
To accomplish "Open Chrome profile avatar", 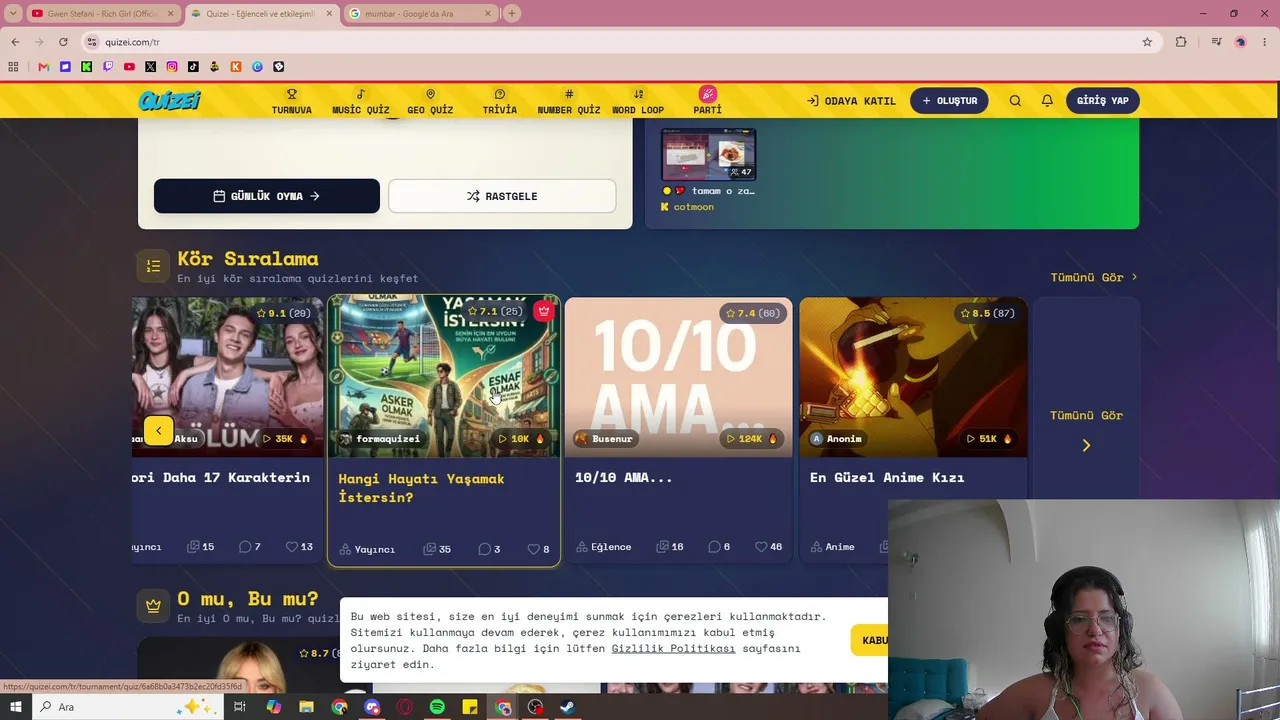I will [1240, 42].
